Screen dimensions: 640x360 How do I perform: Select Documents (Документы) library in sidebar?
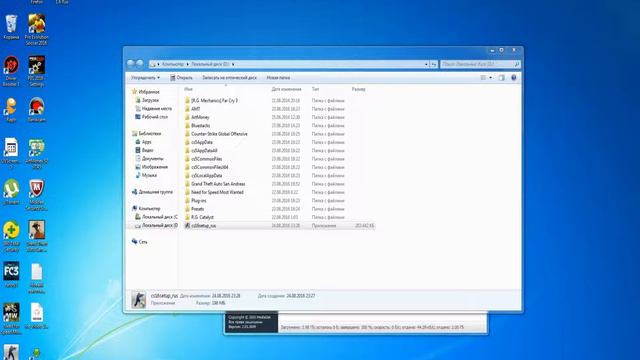tap(153, 158)
